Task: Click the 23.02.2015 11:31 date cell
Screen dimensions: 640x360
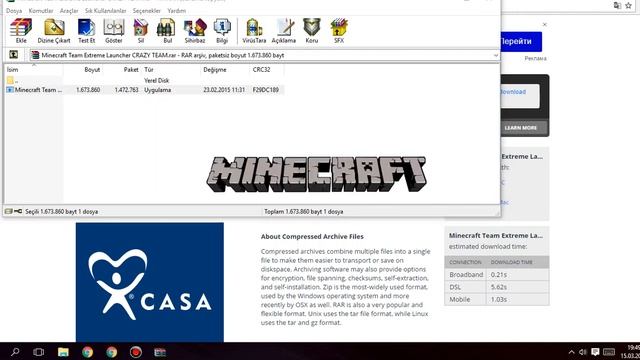Action: [x=224, y=90]
